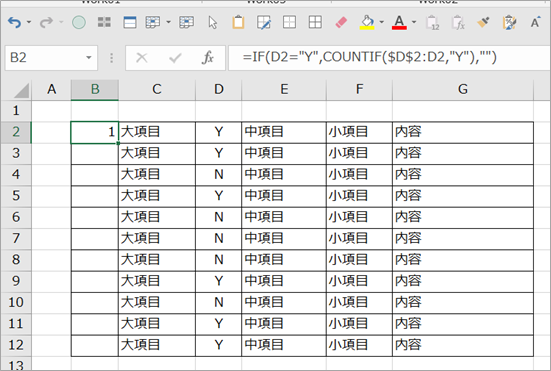Viewport: 551px width, 371px height.
Task: Click cell B2 containing 1
Action: [95, 132]
